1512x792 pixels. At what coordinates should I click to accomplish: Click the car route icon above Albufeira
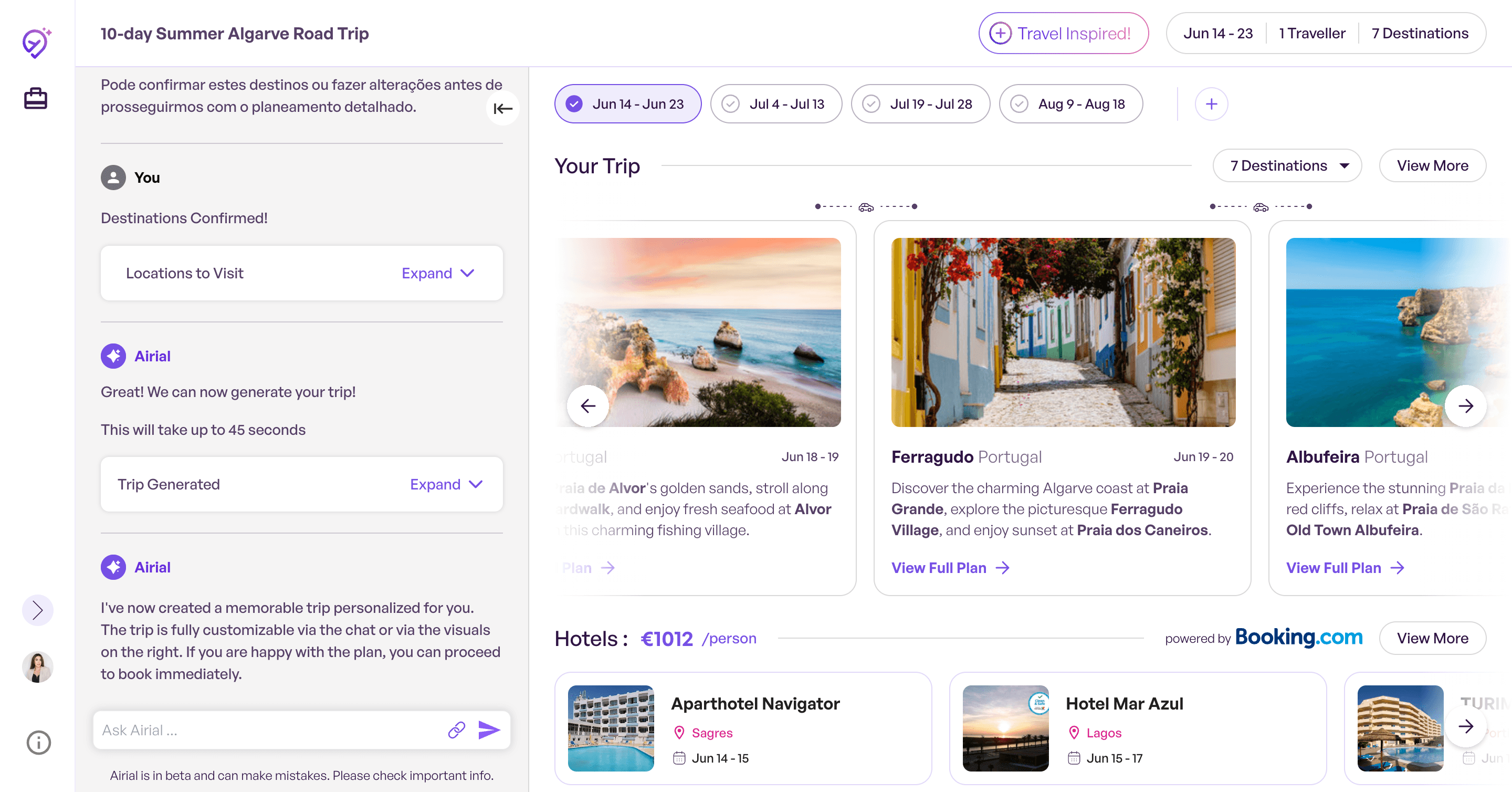point(1261,206)
